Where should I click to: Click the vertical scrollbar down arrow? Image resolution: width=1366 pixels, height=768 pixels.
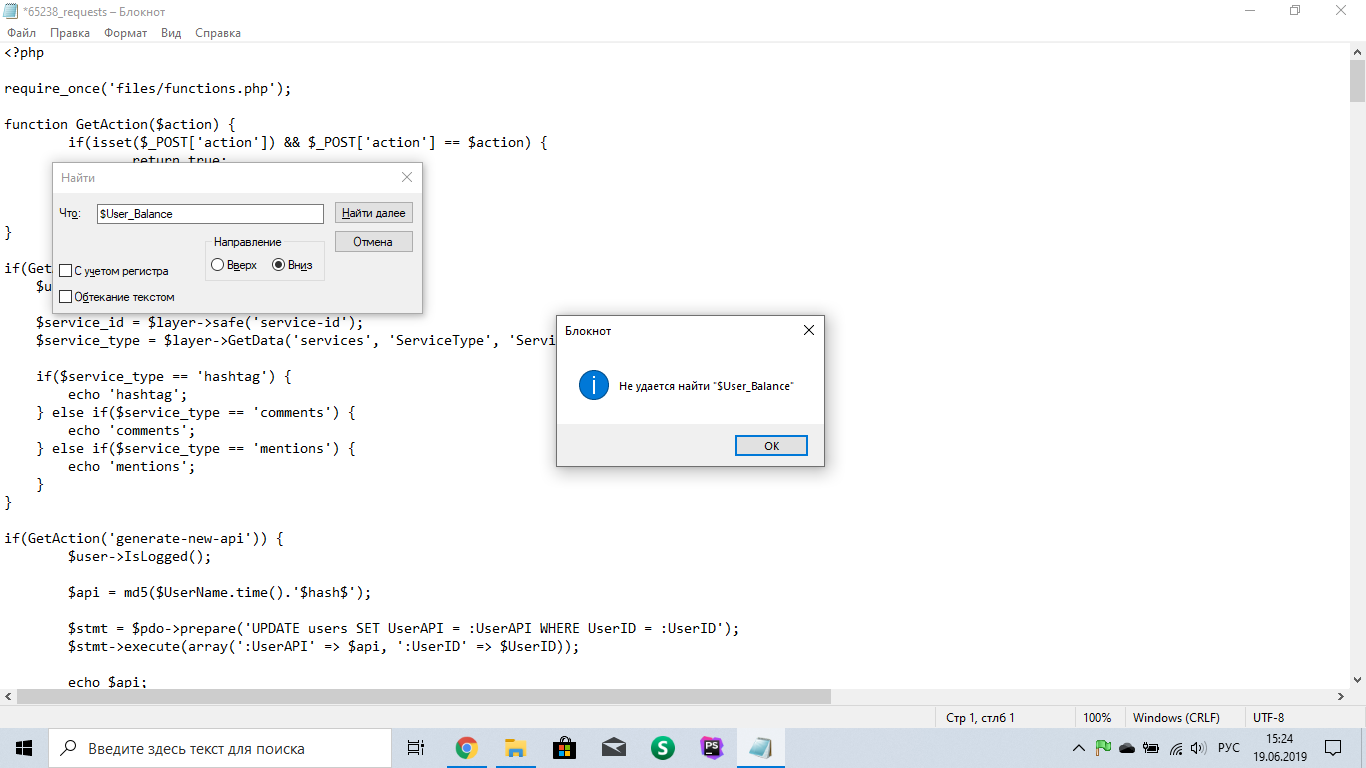(x=1357, y=679)
